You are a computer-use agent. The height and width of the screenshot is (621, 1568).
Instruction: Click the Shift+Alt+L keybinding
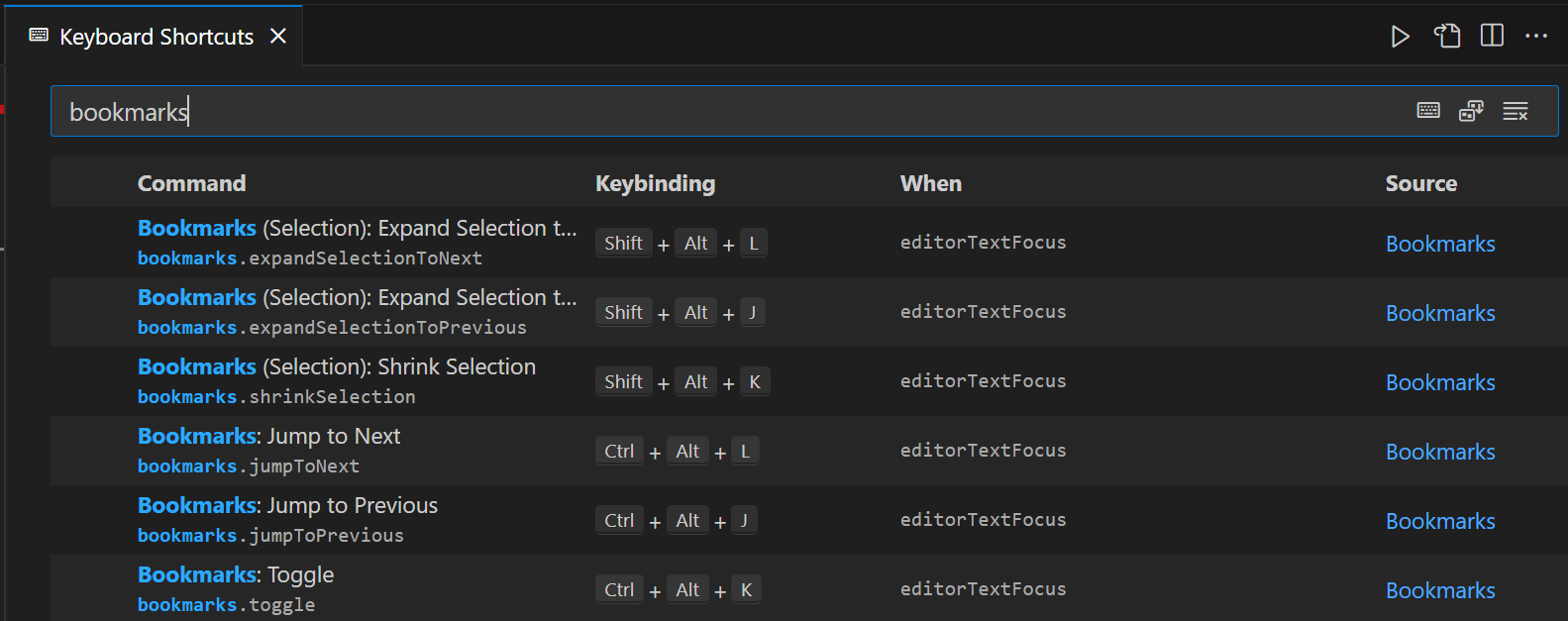pos(680,244)
